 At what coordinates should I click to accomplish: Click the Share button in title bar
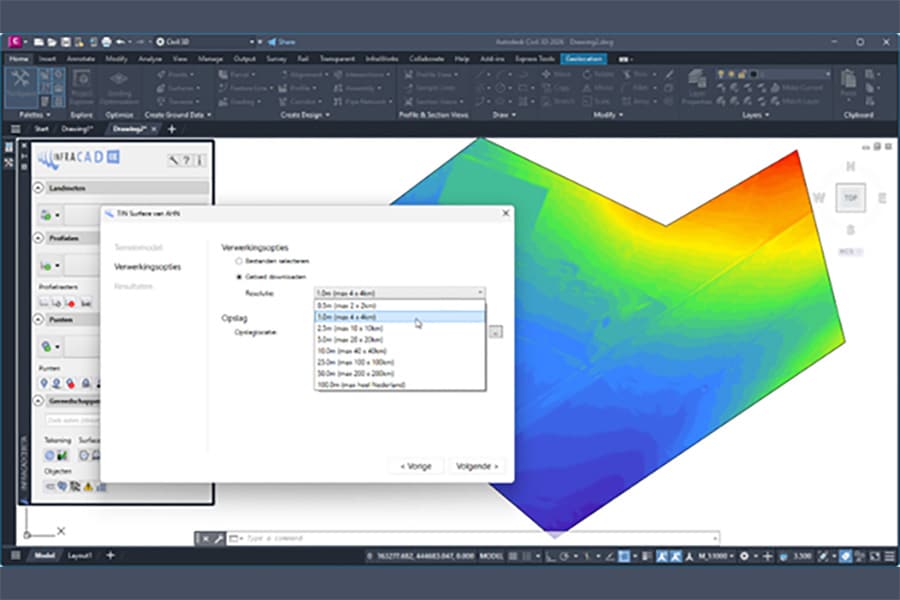click(x=282, y=42)
